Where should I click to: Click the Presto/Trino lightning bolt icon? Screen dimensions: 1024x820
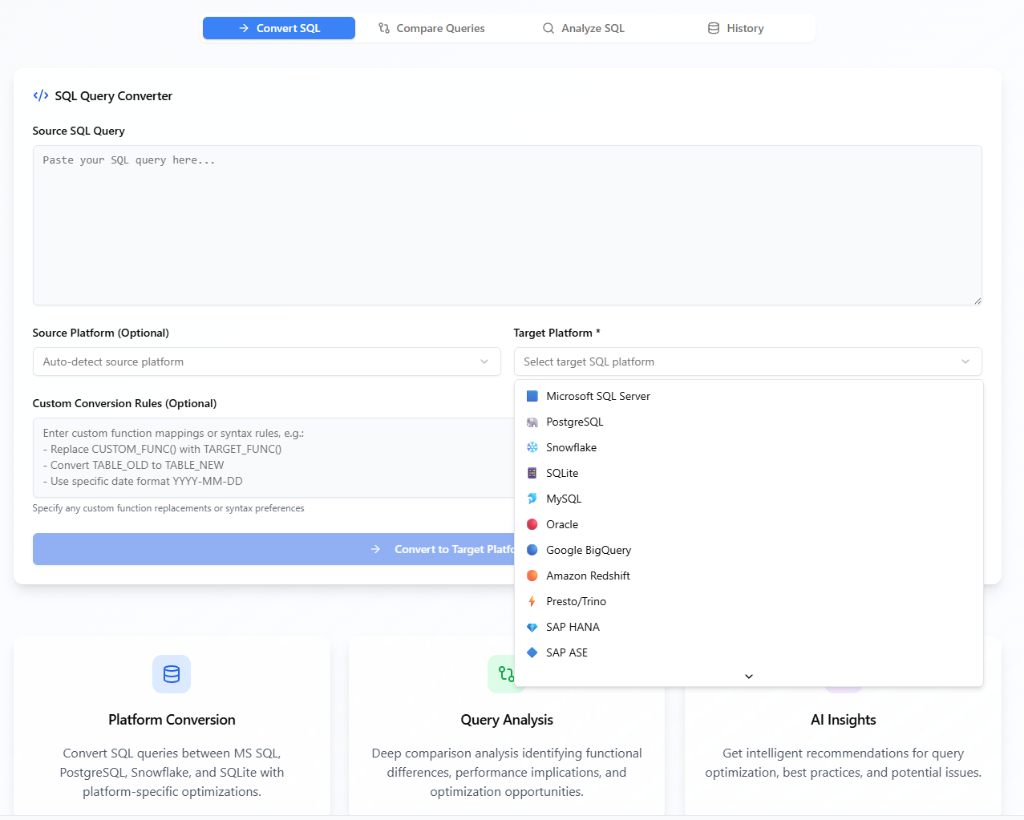(x=532, y=601)
